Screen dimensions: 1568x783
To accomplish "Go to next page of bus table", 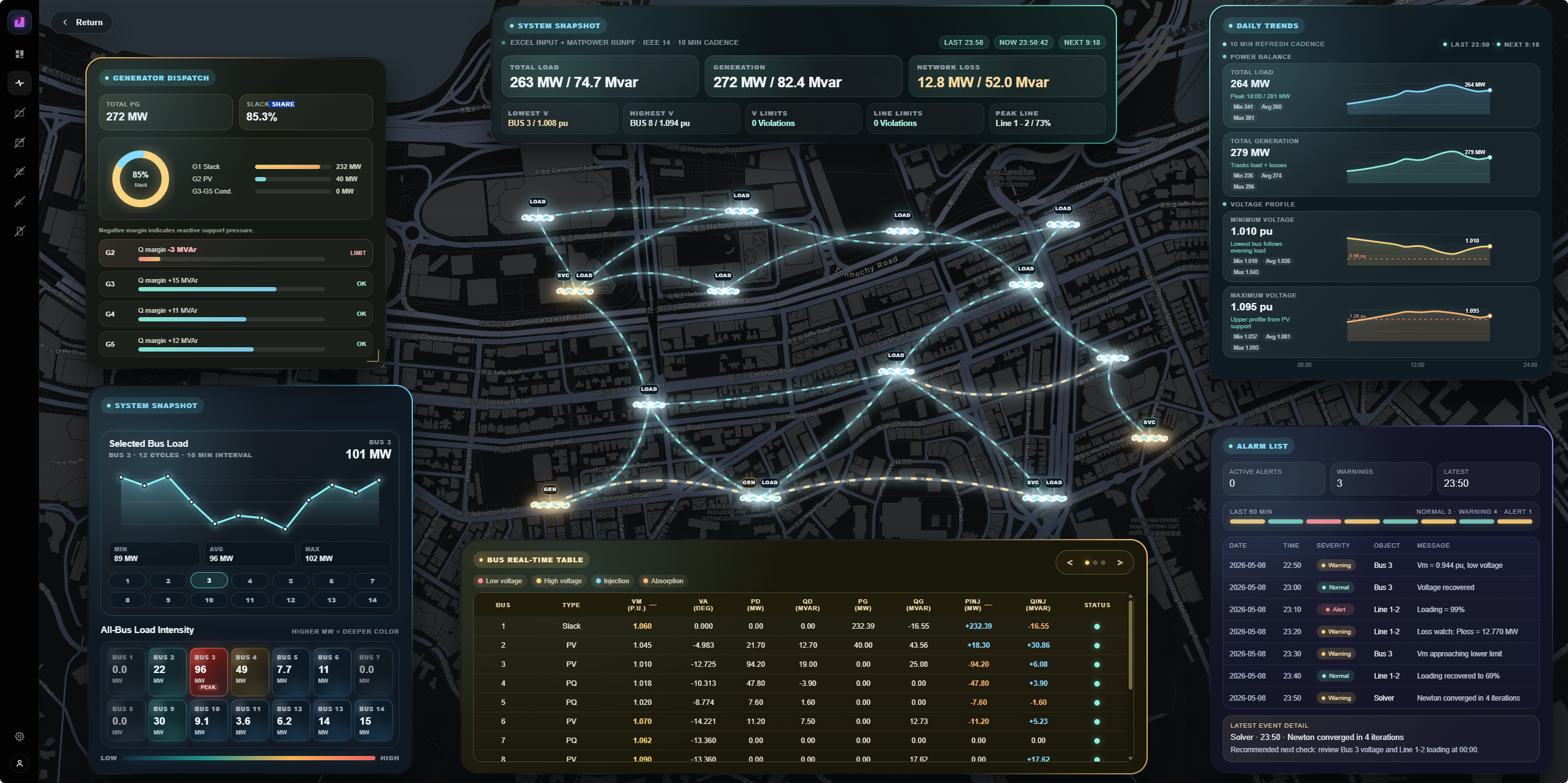I will pos(1119,562).
